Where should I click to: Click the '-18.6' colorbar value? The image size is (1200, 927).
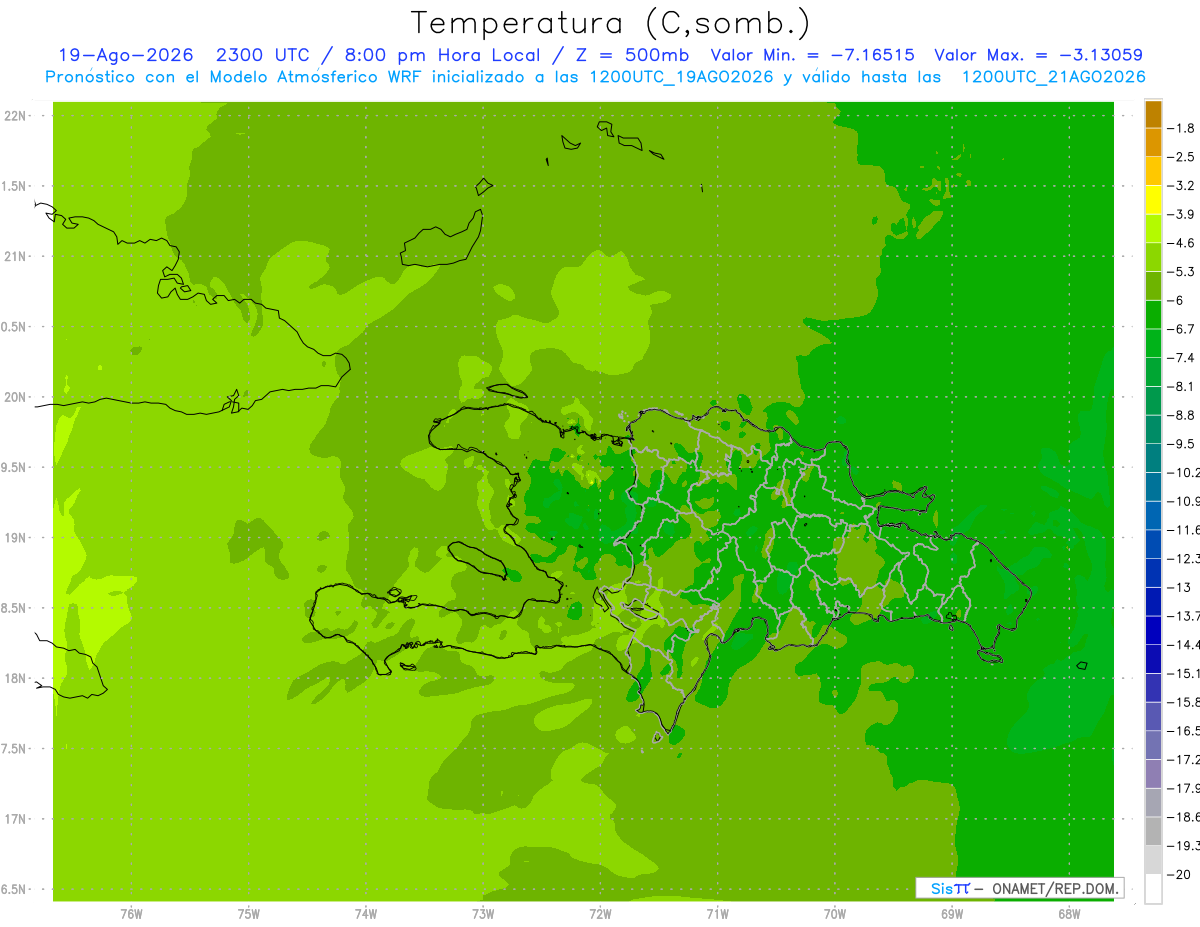pos(1182,817)
